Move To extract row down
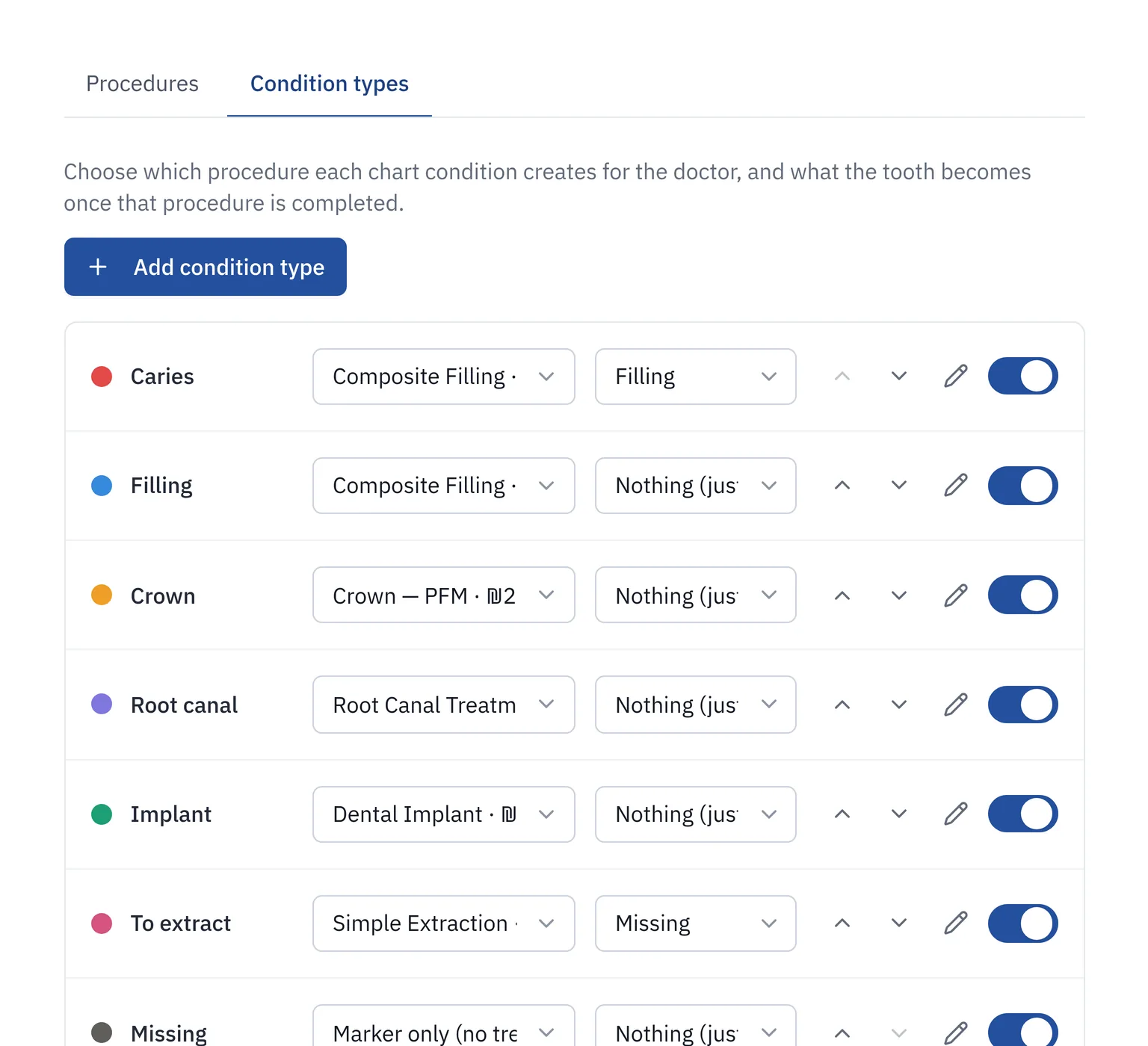 tap(899, 923)
